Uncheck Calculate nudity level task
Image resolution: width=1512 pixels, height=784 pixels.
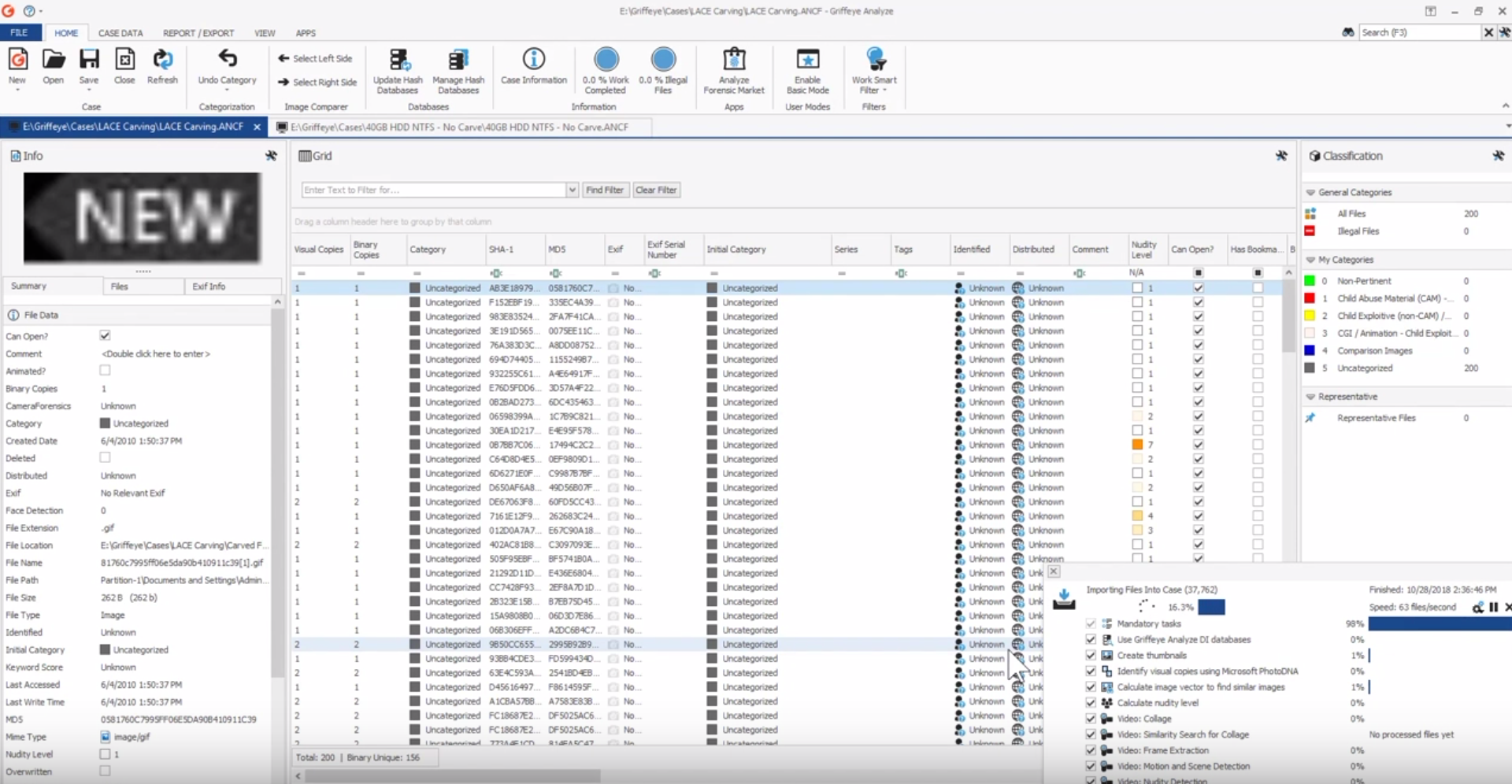tap(1091, 703)
